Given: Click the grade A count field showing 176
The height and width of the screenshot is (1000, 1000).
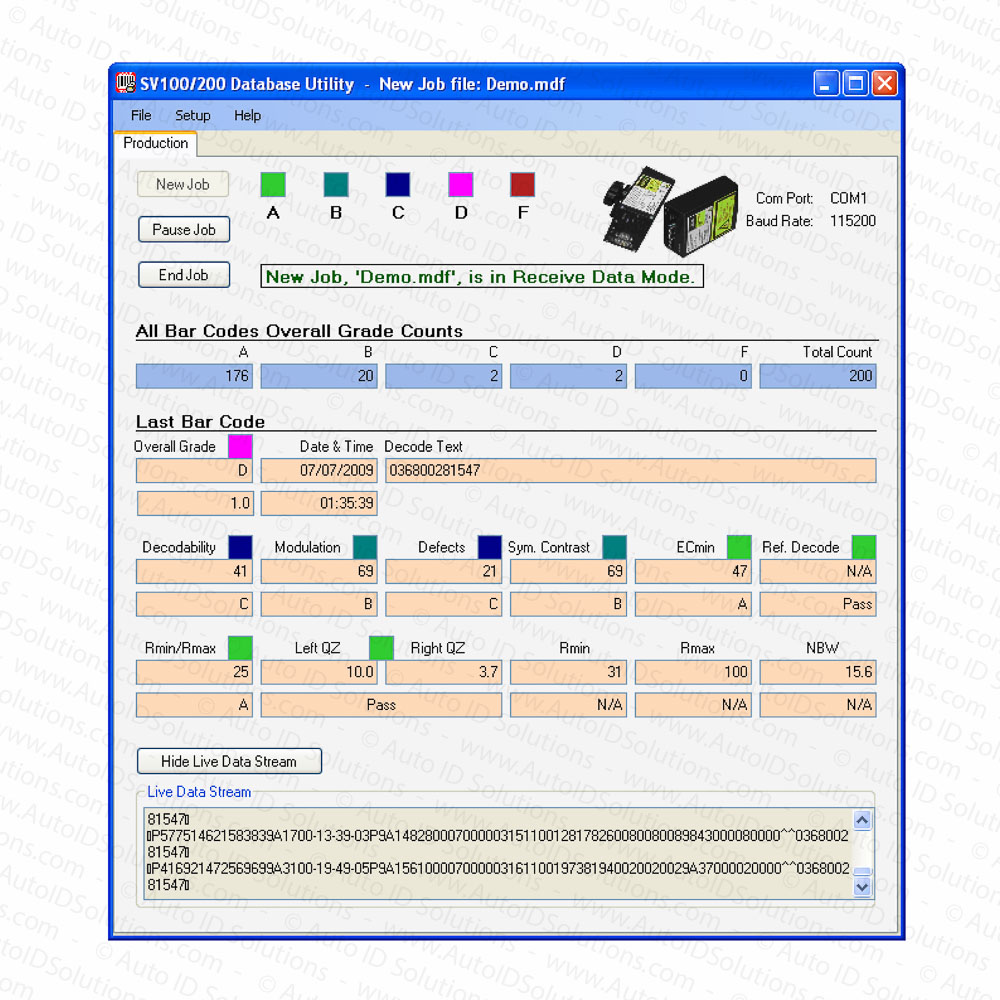Looking at the screenshot, I should point(195,376).
